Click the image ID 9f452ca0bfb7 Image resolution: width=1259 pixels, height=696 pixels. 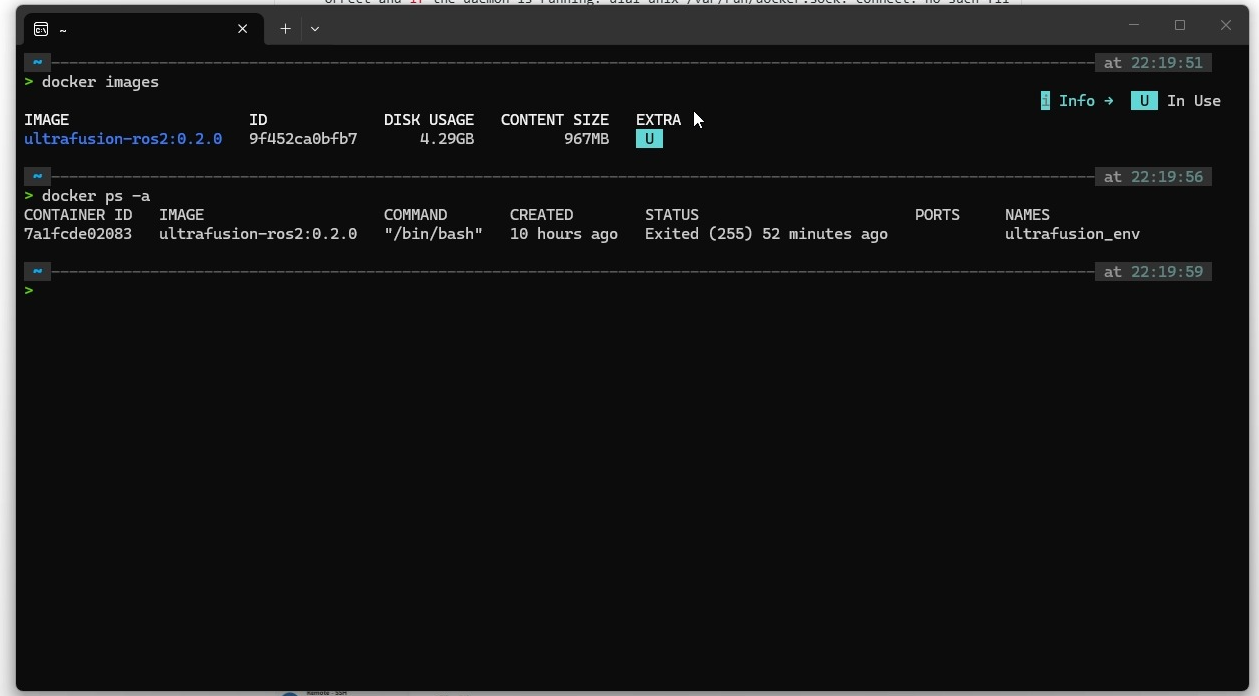click(303, 139)
